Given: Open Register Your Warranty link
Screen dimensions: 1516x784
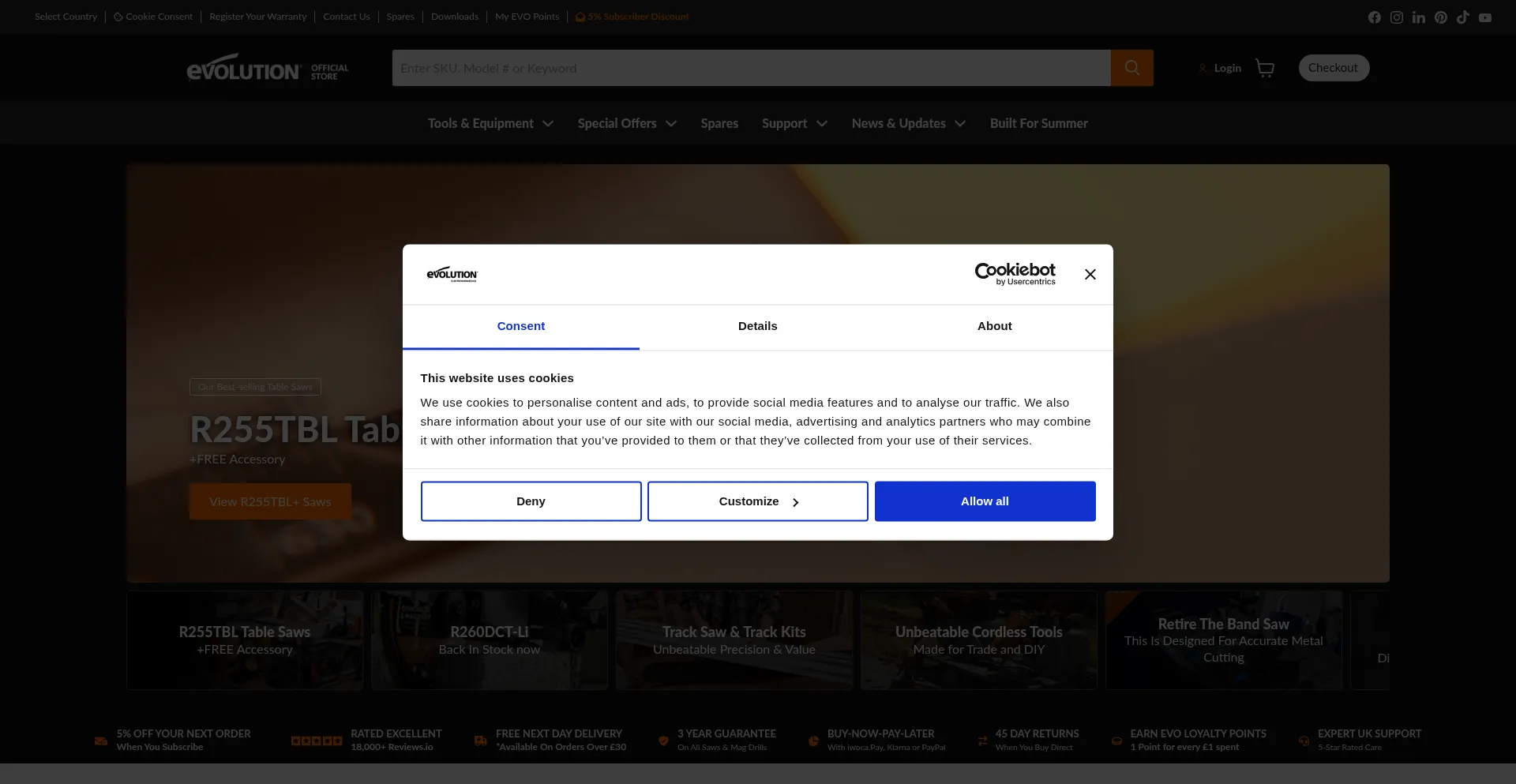Looking at the screenshot, I should (x=258, y=17).
